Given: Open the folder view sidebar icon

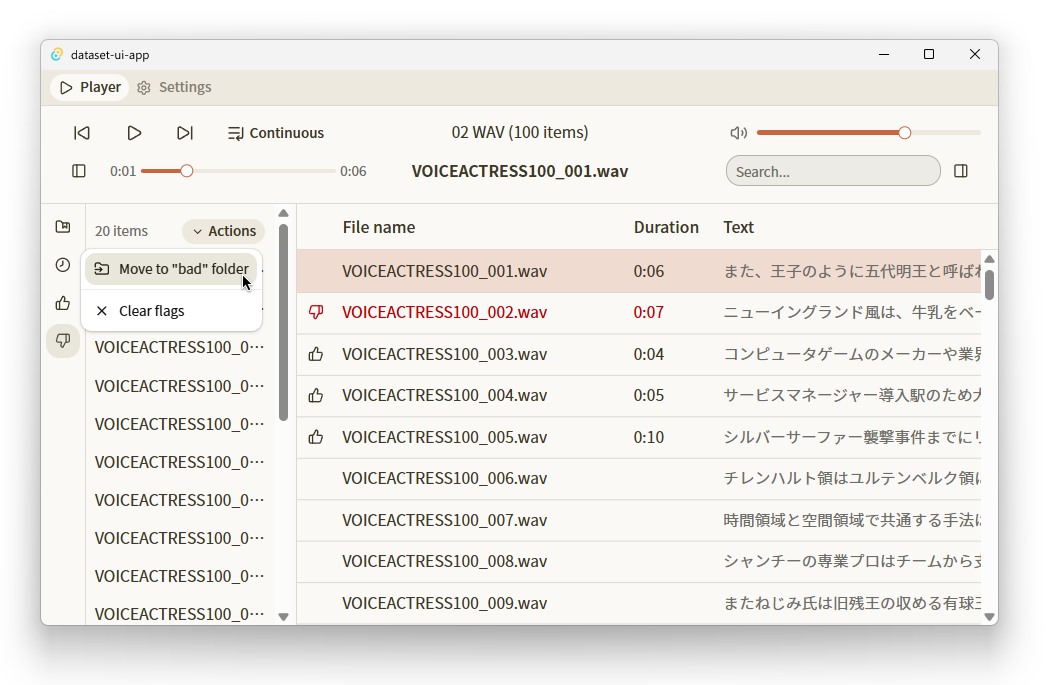Looking at the screenshot, I should [63, 227].
